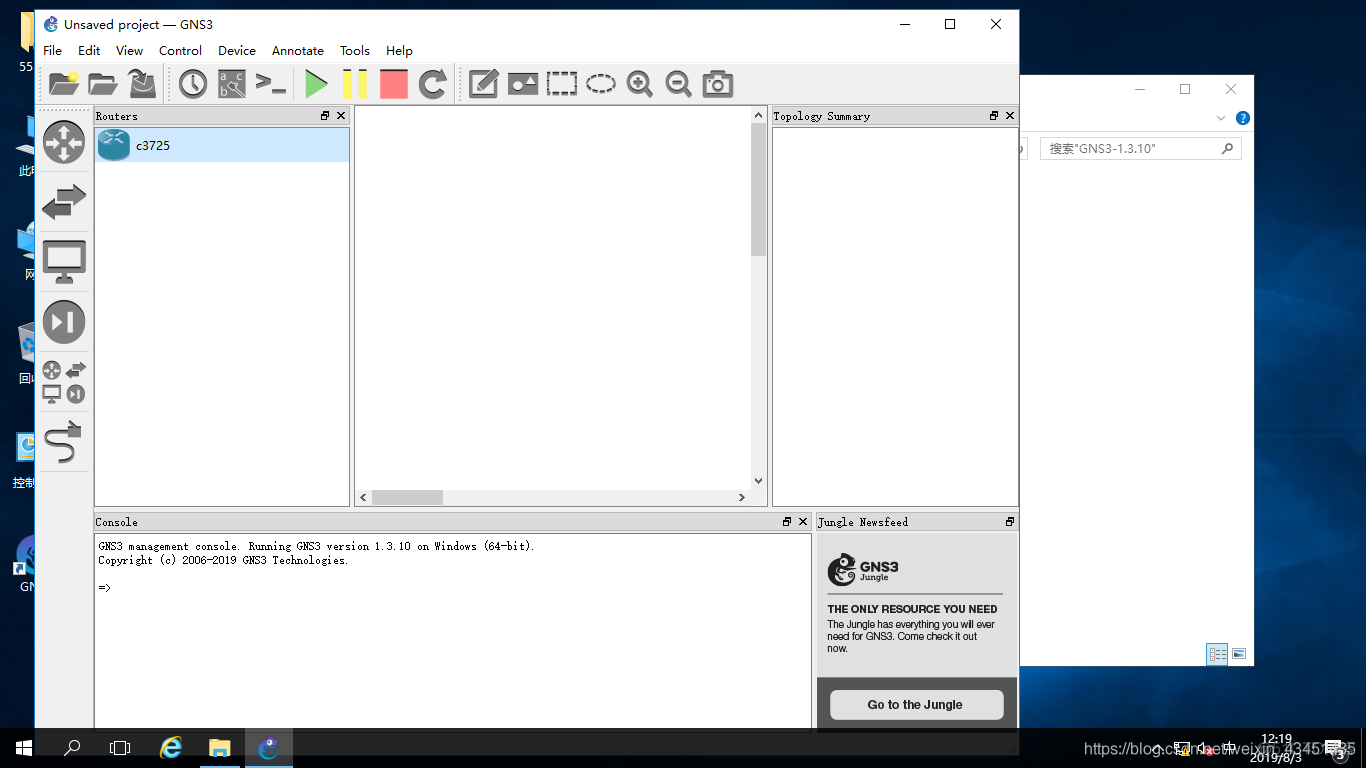Browse routers in device sidebar
The height and width of the screenshot is (768, 1366).
[x=64, y=142]
